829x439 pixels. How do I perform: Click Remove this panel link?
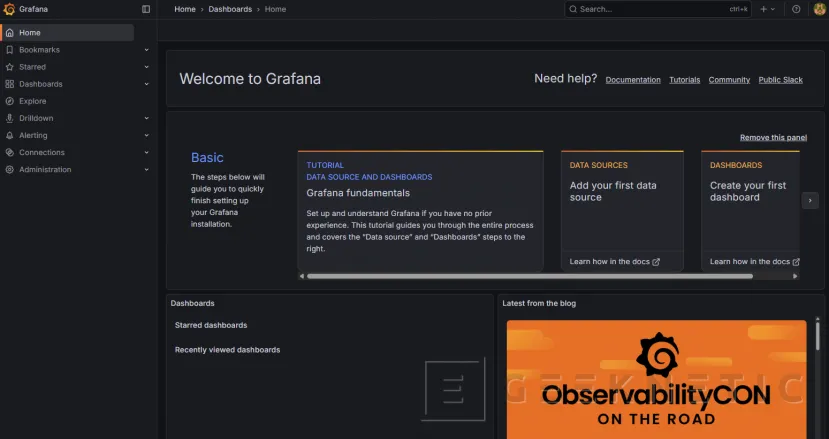pos(773,137)
